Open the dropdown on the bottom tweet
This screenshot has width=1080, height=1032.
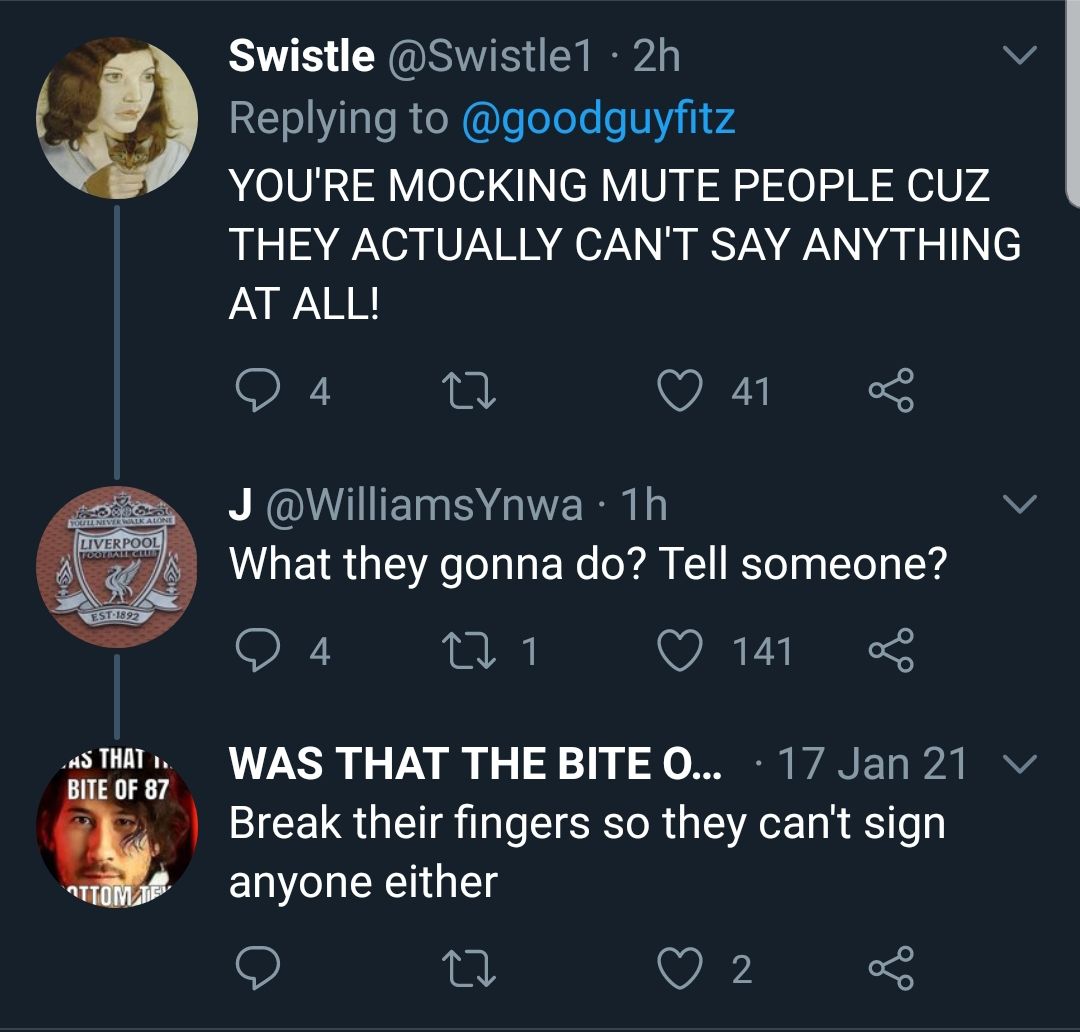click(x=1018, y=763)
